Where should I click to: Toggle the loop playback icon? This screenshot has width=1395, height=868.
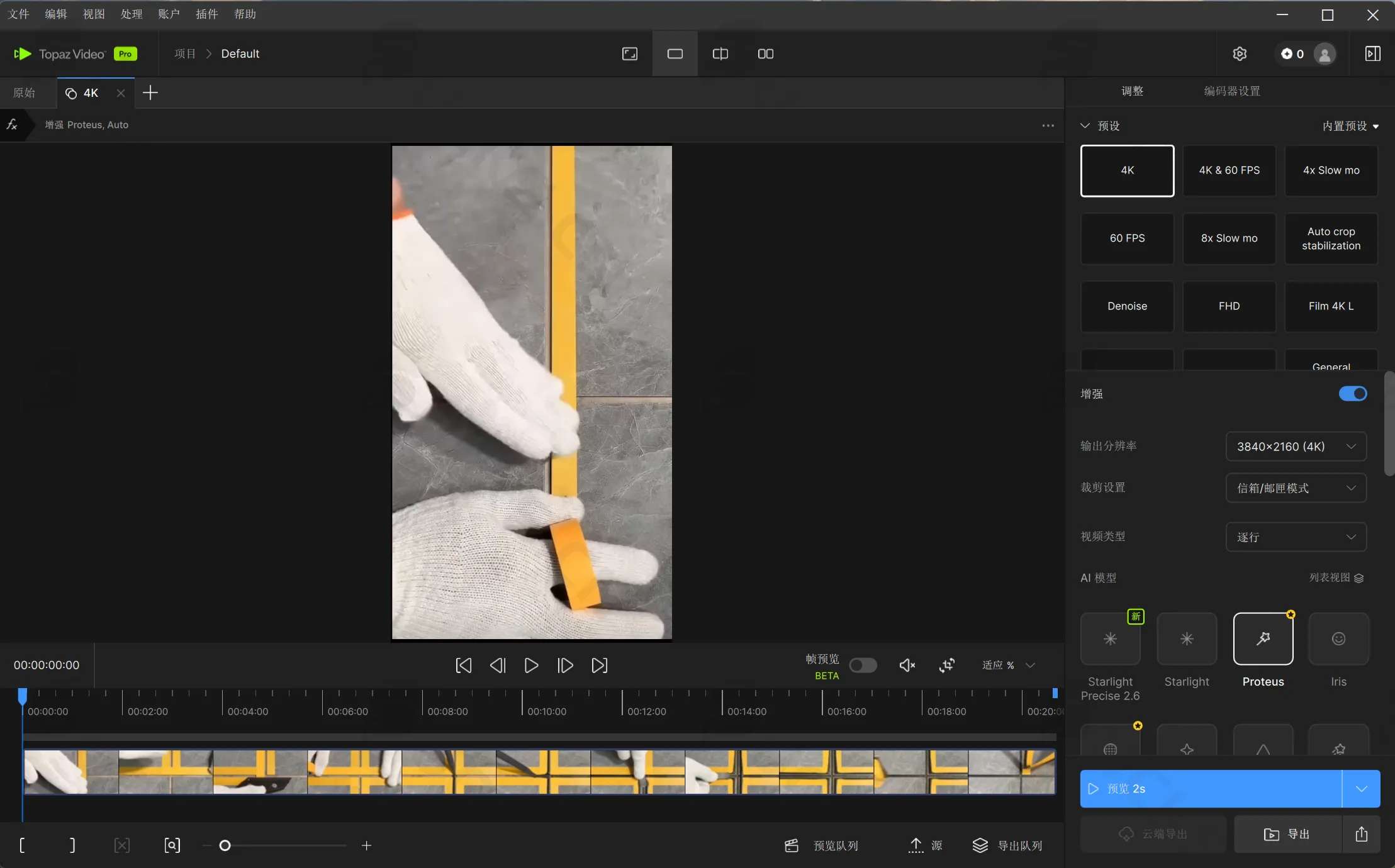click(946, 665)
